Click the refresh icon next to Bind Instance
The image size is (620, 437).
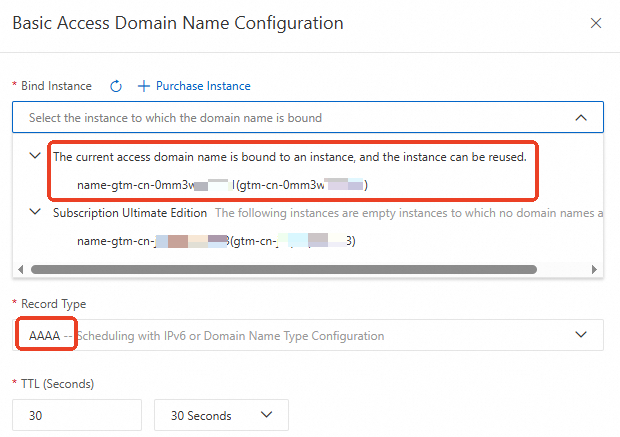[116, 86]
